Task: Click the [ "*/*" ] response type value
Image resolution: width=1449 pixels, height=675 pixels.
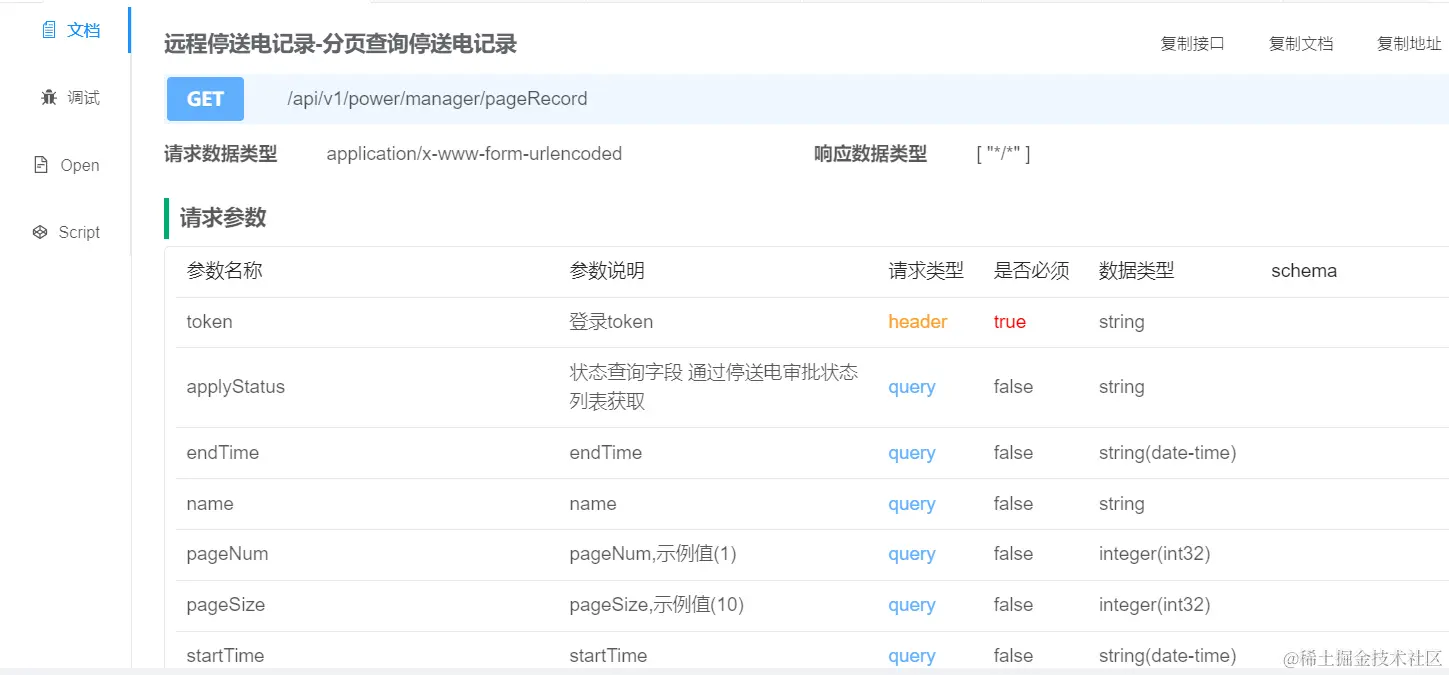Action: coord(1003,154)
